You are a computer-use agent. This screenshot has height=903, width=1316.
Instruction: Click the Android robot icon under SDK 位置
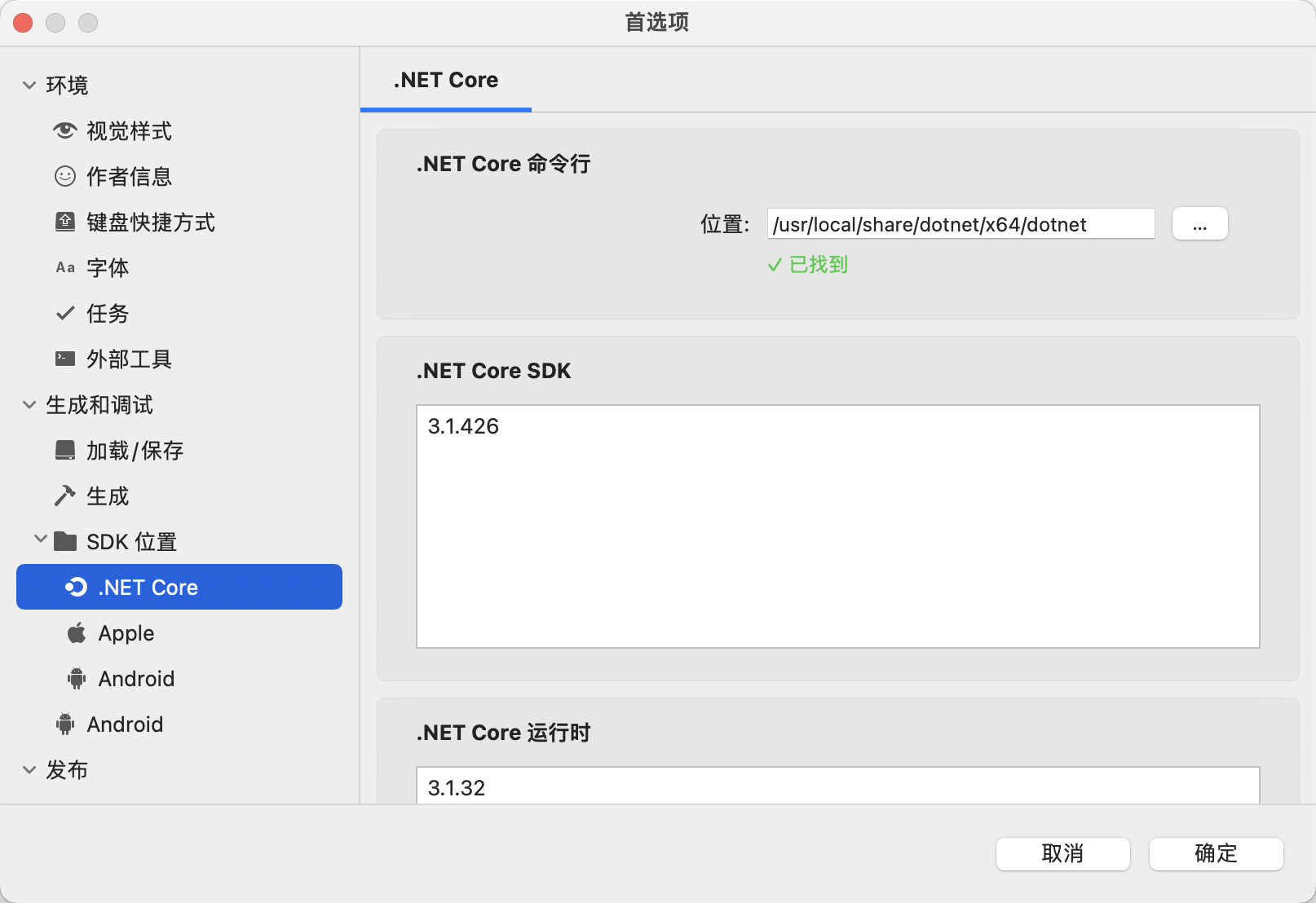tap(77, 679)
